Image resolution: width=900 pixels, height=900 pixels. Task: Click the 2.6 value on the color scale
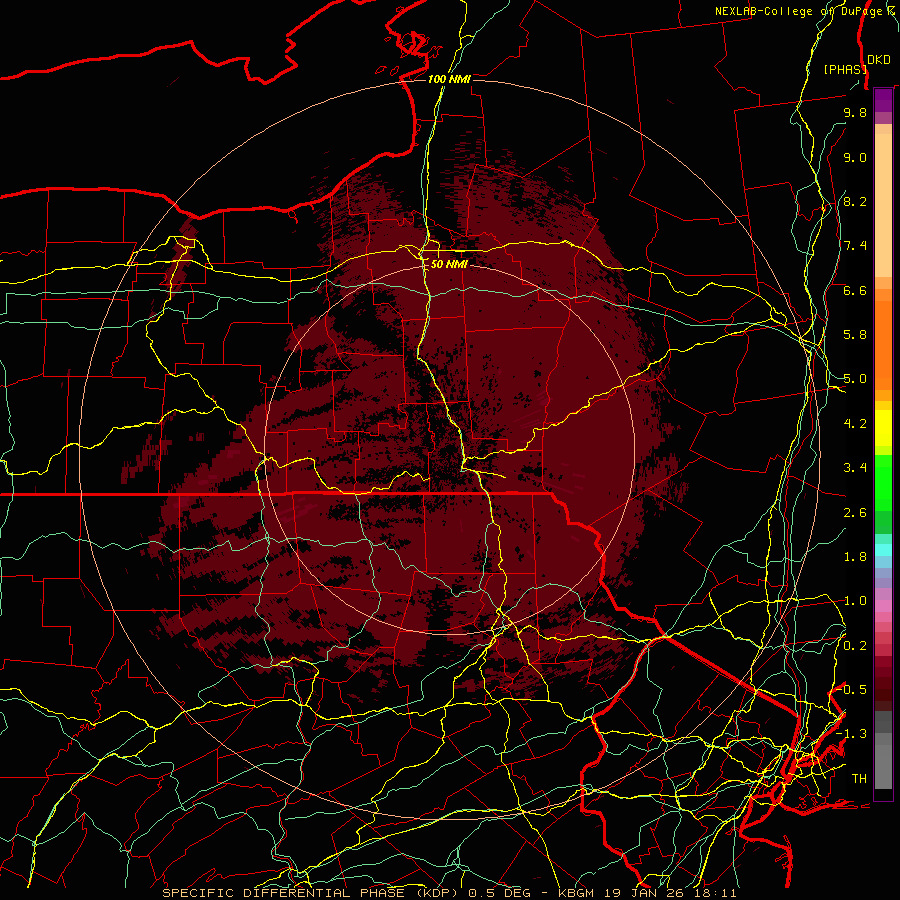tap(855, 512)
